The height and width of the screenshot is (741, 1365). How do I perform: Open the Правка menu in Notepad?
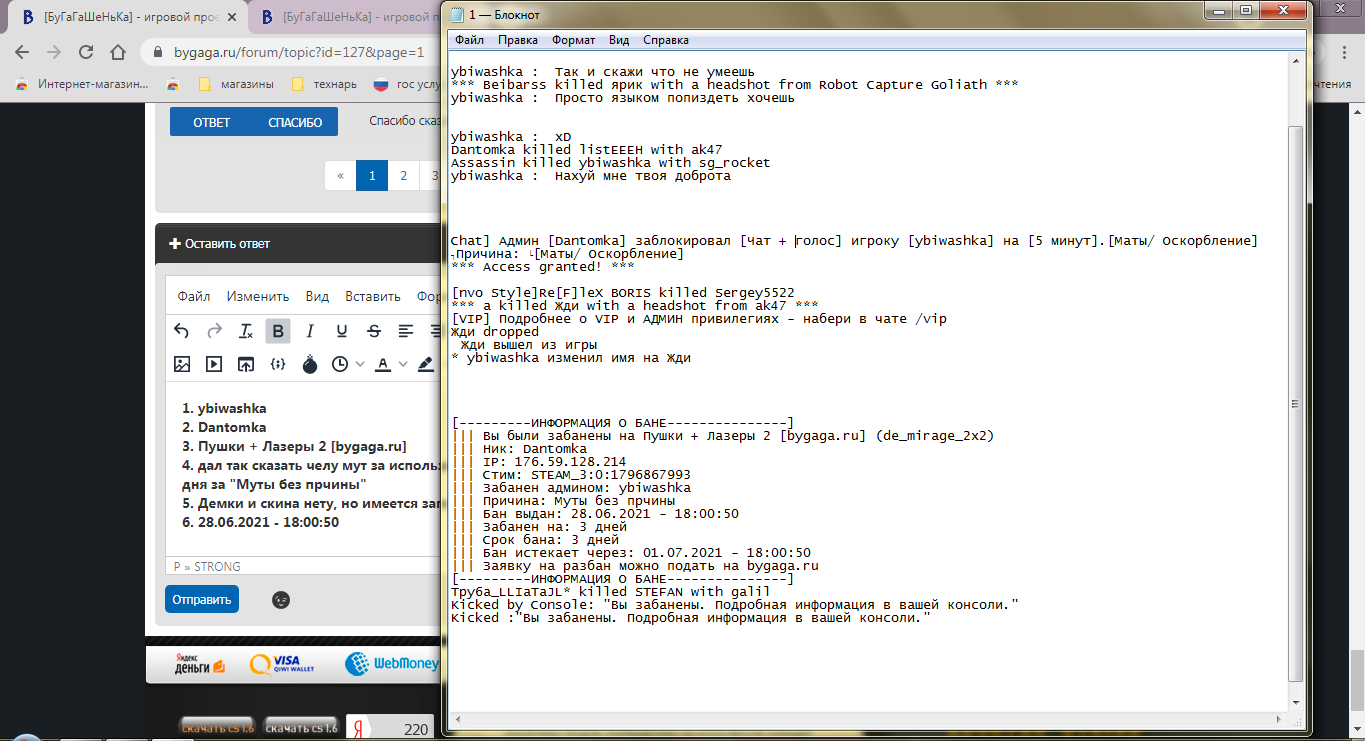click(x=517, y=40)
